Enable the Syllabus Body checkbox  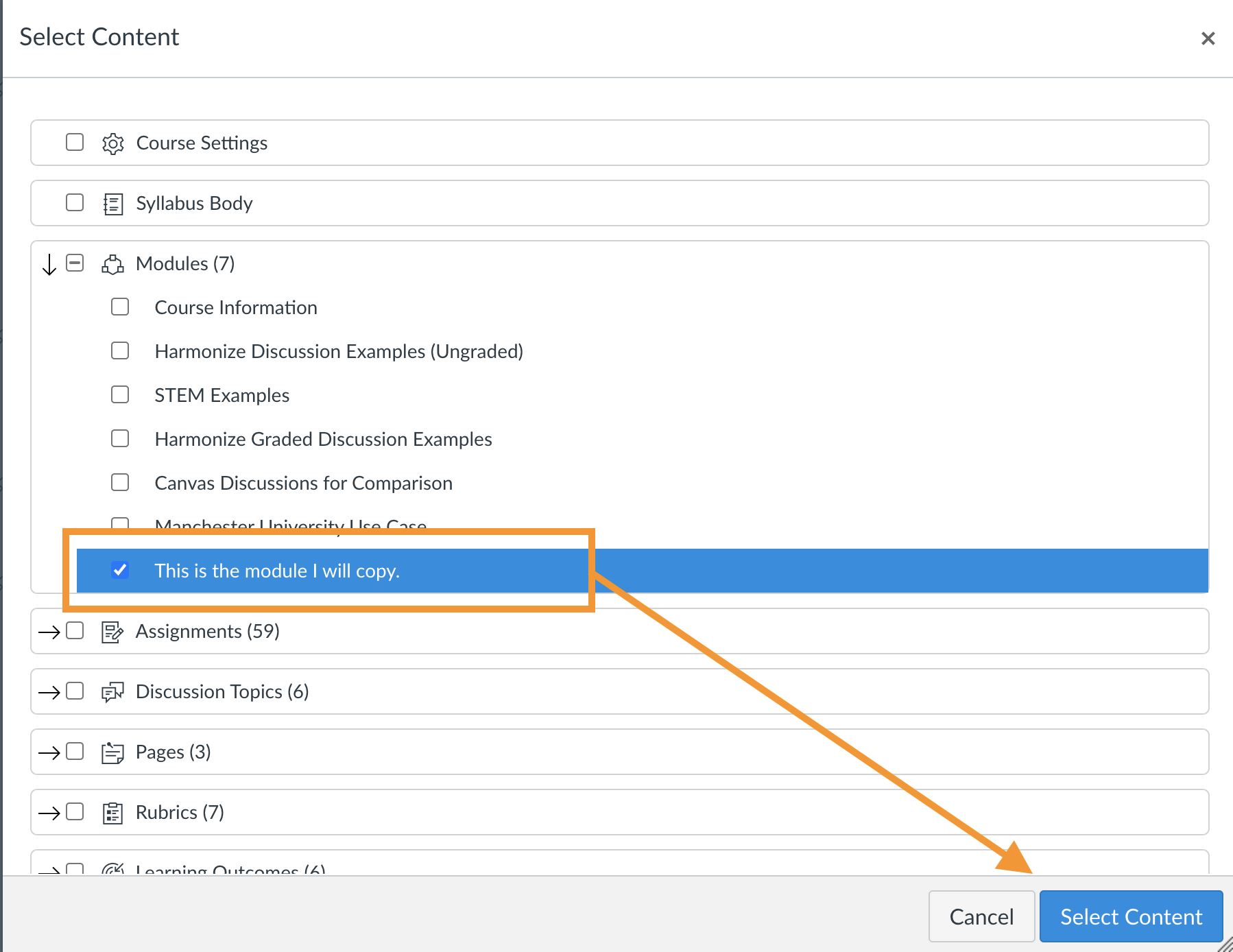[75, 202]
